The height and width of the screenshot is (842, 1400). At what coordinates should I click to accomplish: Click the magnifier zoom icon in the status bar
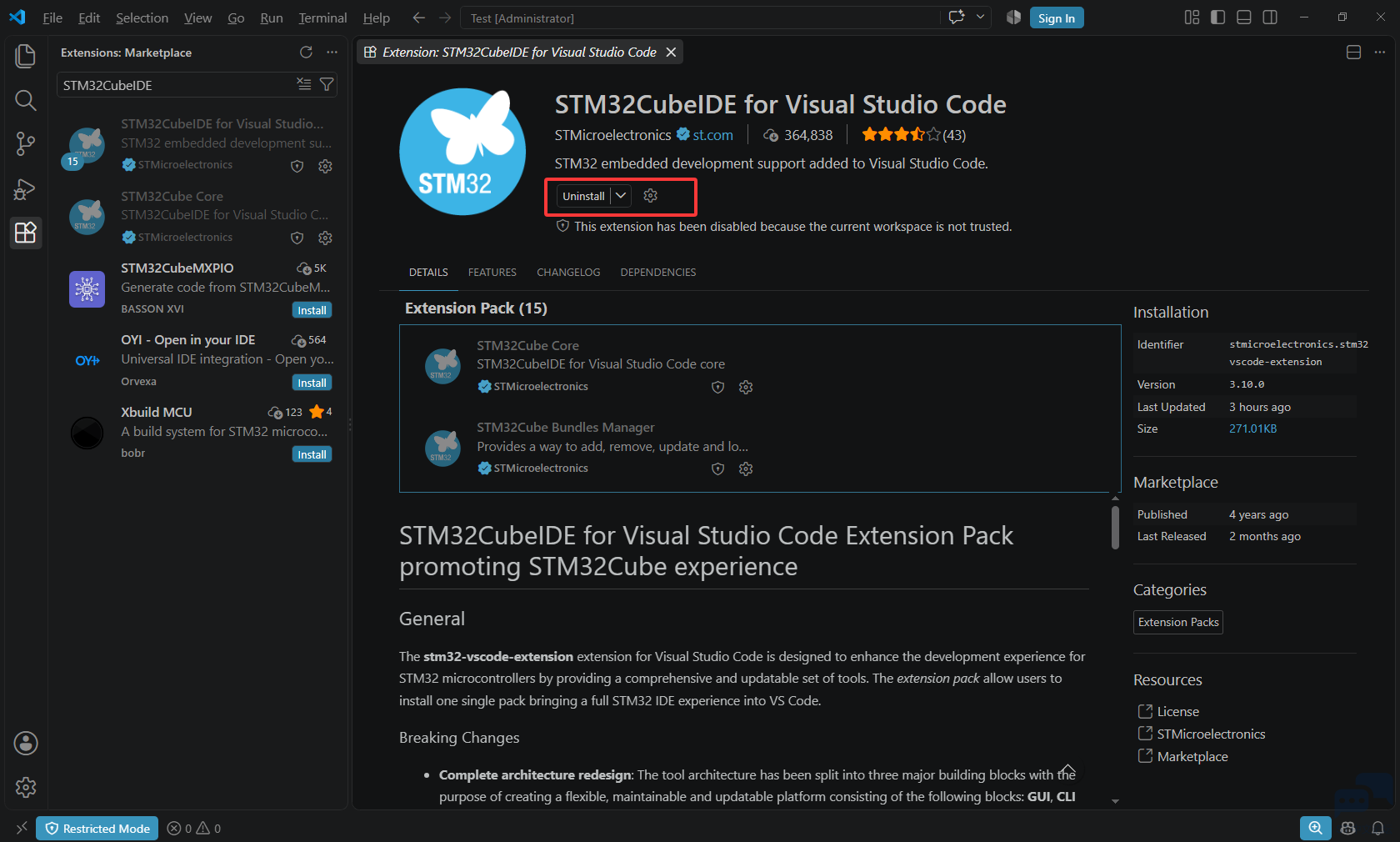[1315, 828]
